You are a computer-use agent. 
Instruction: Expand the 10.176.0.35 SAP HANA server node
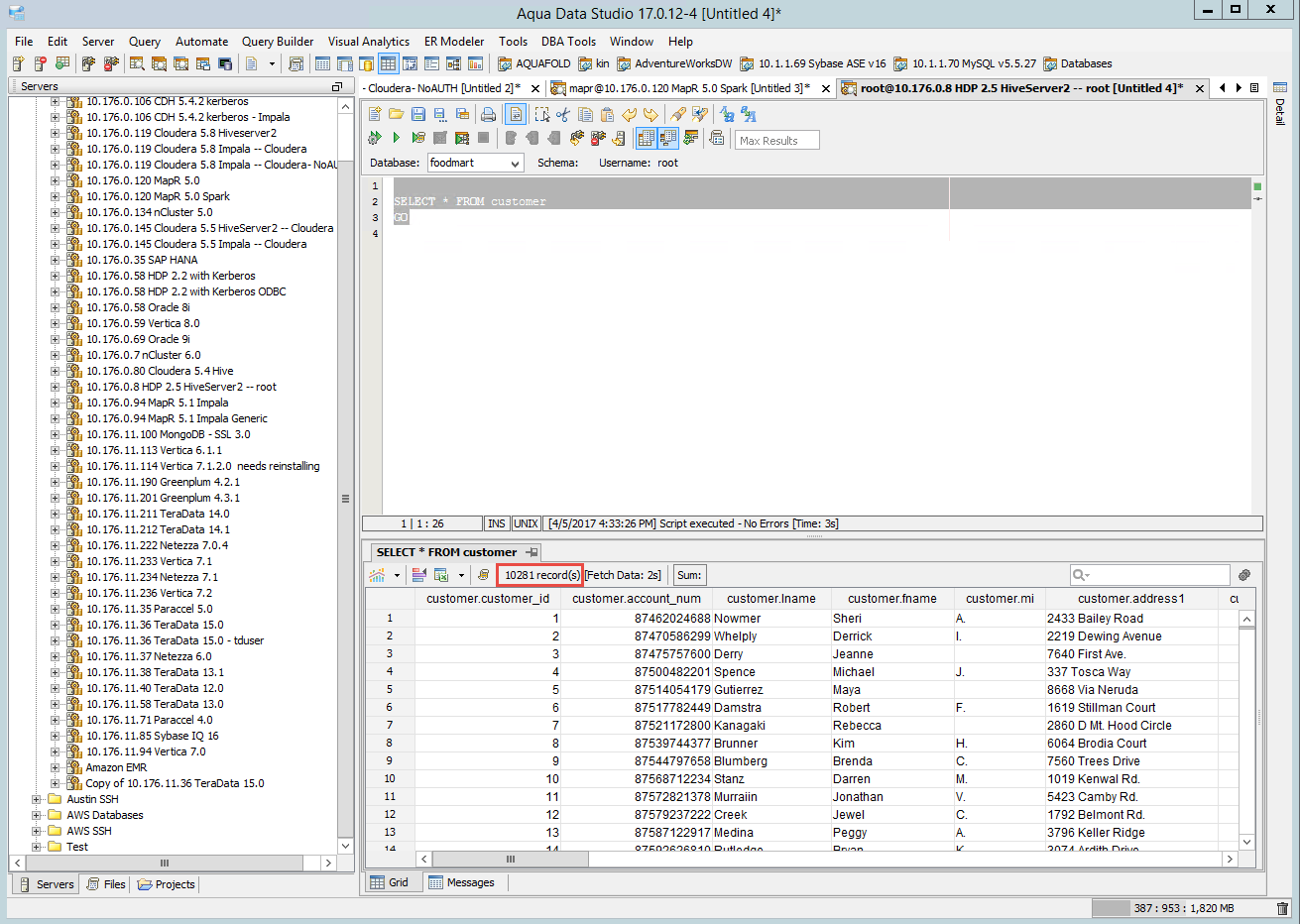point(56,260)
